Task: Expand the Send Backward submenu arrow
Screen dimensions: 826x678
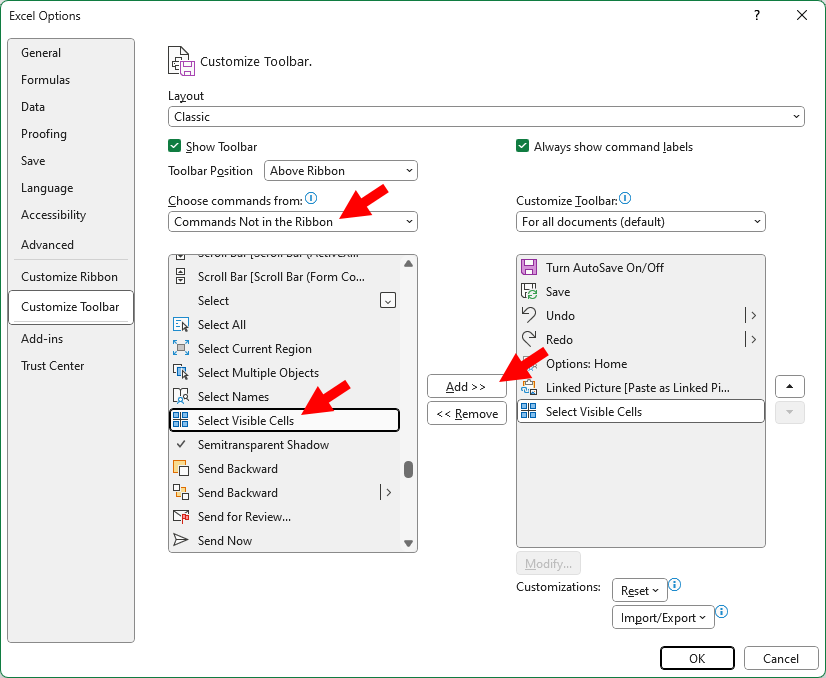Action: [388, 493]
